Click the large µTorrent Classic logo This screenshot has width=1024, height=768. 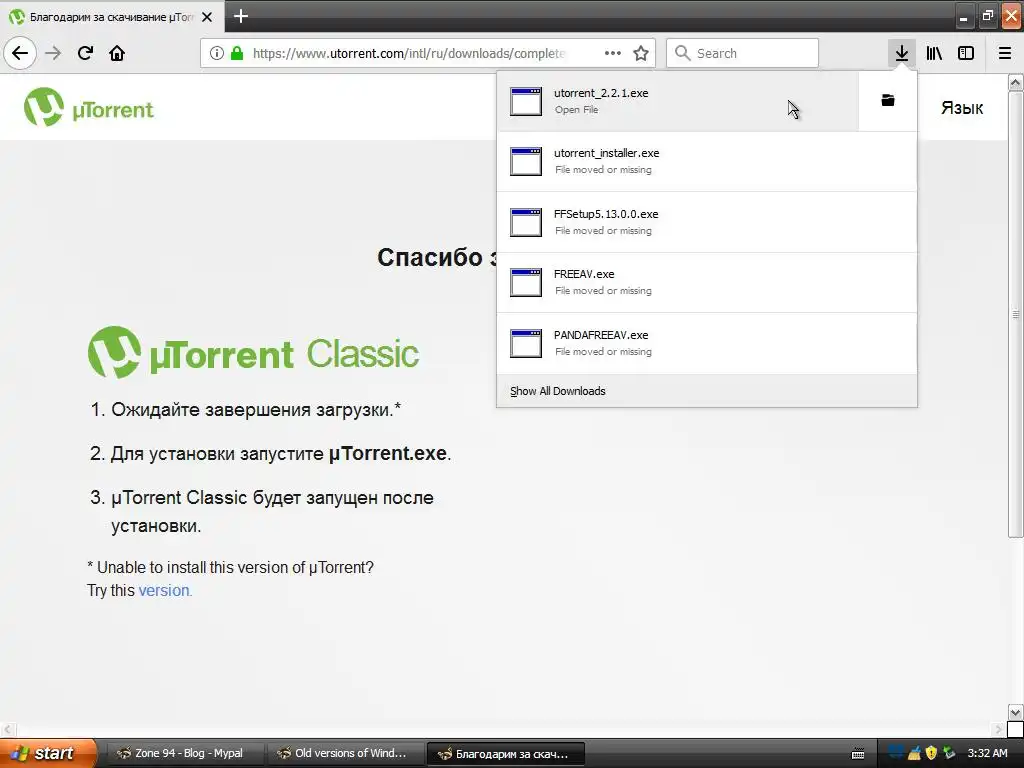coord(253,353)
